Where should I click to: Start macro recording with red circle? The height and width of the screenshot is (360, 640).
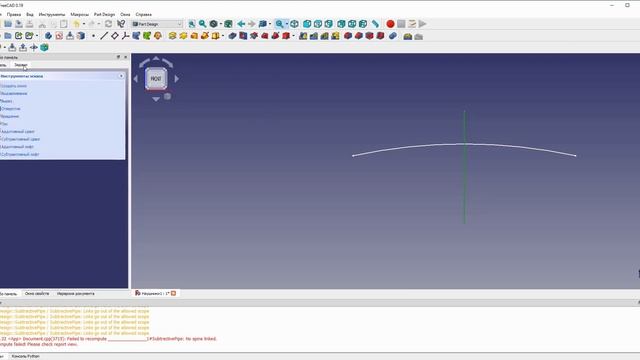coord(390,24)
